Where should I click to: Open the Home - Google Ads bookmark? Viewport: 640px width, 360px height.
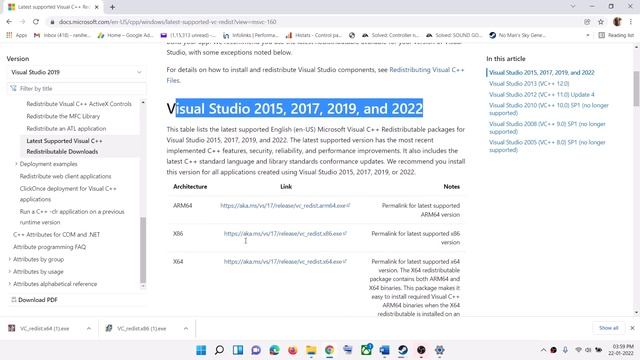125,36
